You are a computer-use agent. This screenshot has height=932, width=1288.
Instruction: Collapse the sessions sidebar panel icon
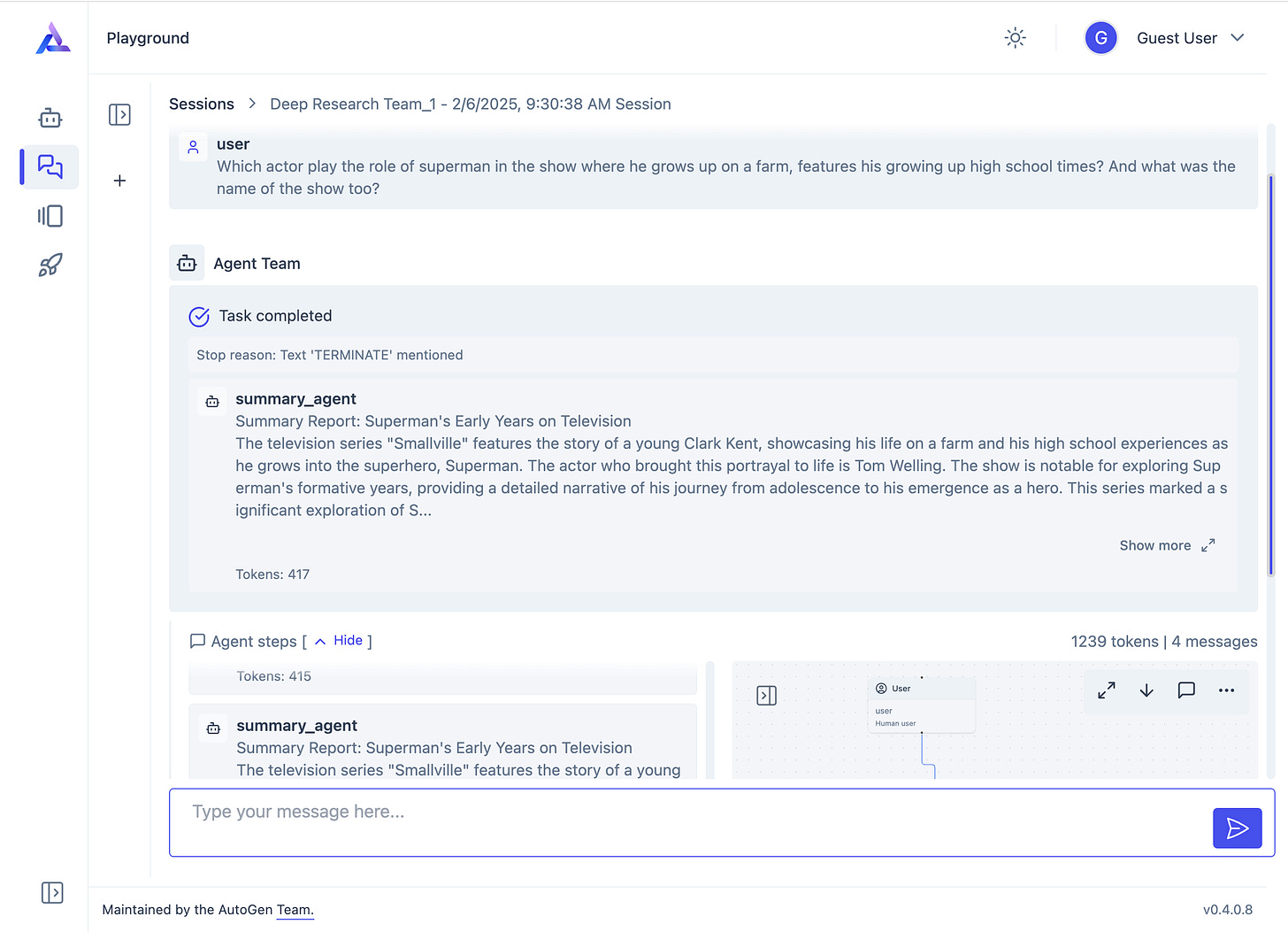119,114
